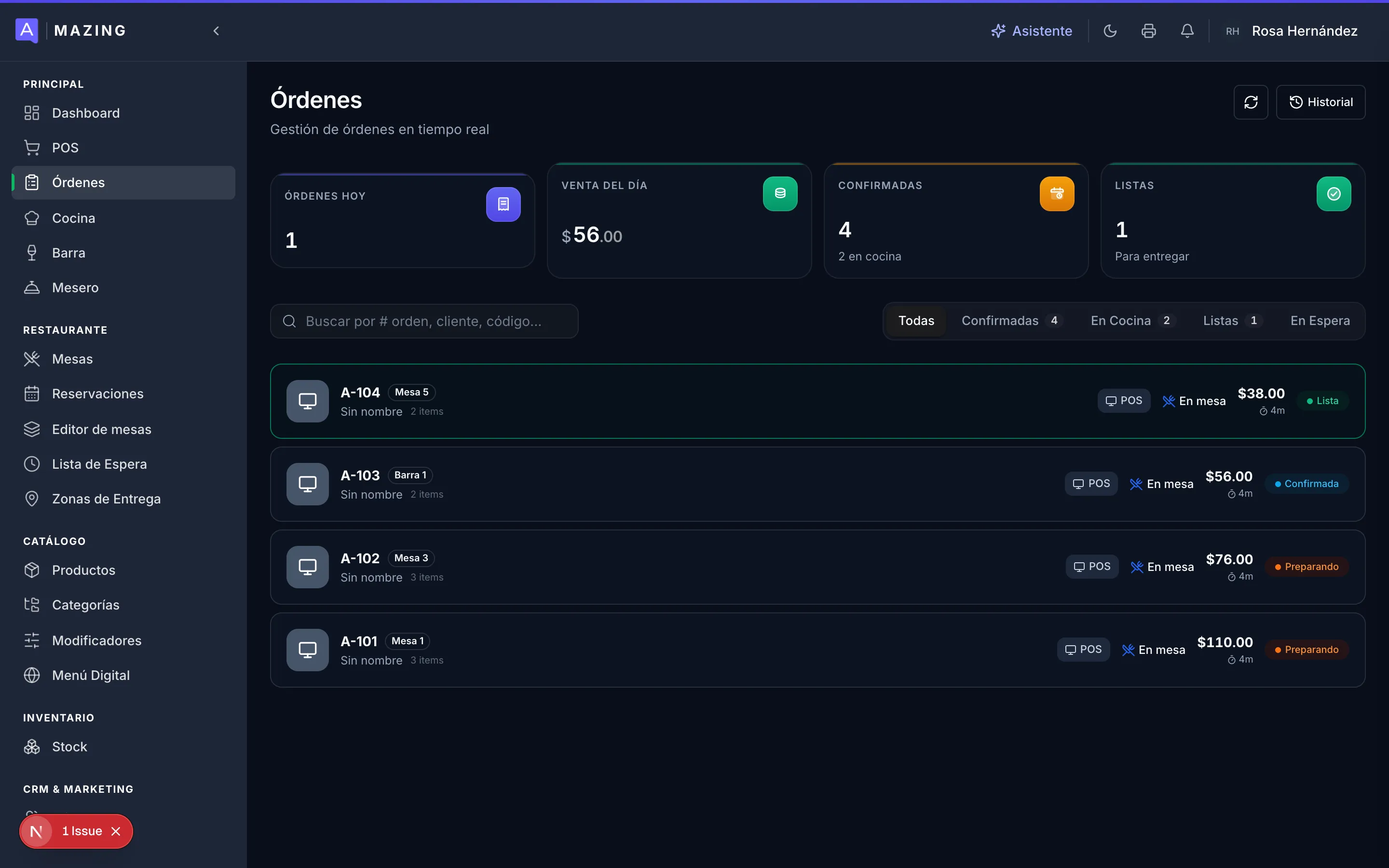The height and width of the screenshot is (868, 1389).
Task: Open order A-104 card
Action: (x=817, y=401)
